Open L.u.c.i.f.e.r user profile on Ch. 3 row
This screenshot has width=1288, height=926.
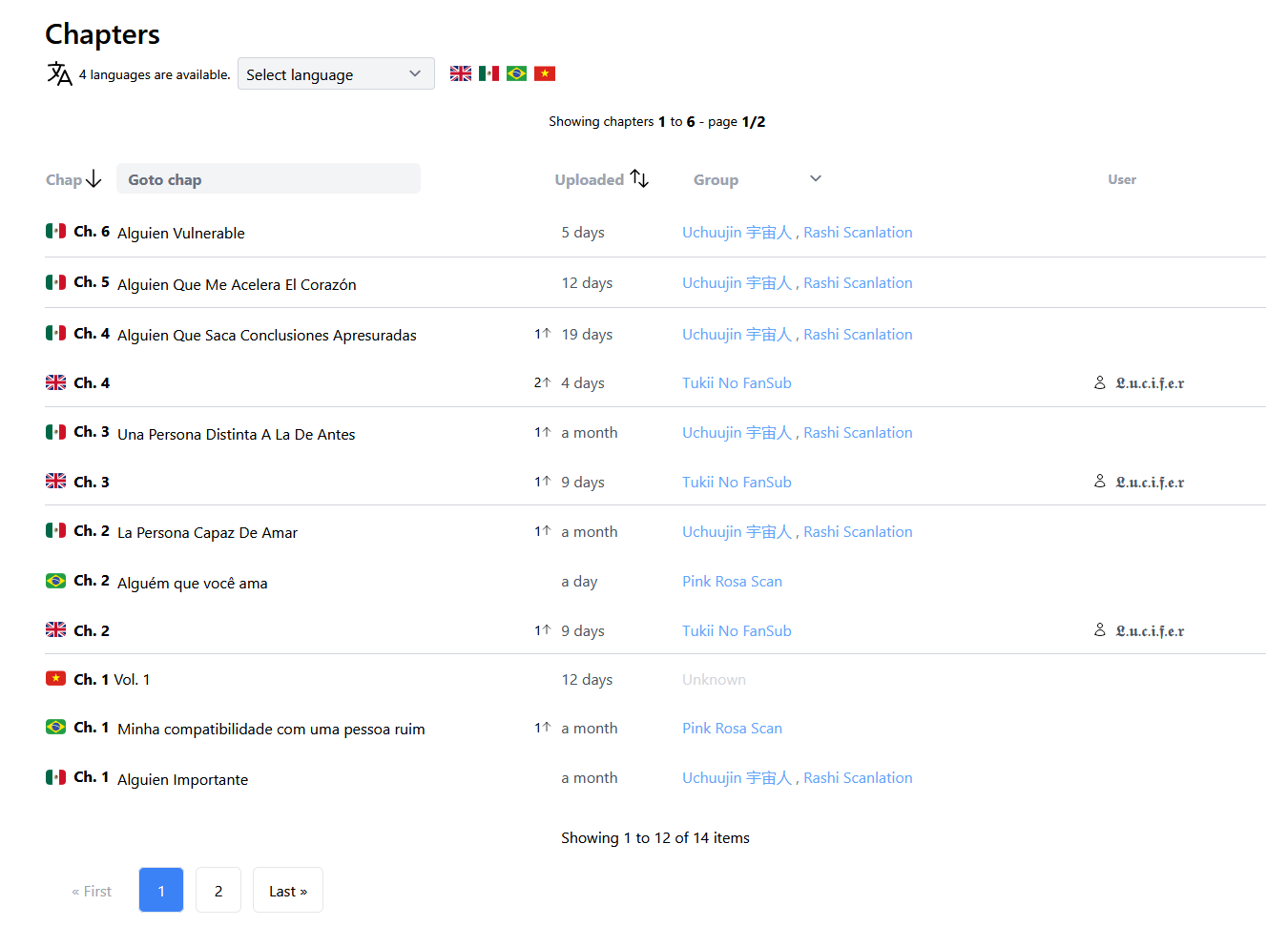tap(1150, 482)
